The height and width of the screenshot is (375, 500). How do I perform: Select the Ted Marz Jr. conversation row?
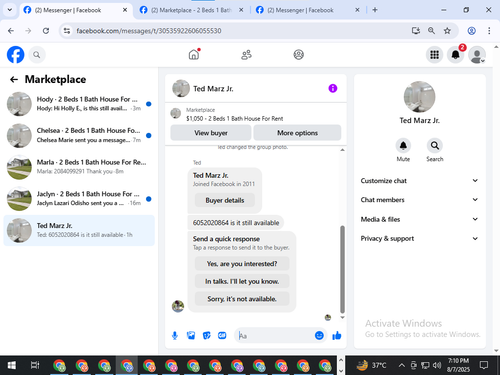(x=79, y=230)
